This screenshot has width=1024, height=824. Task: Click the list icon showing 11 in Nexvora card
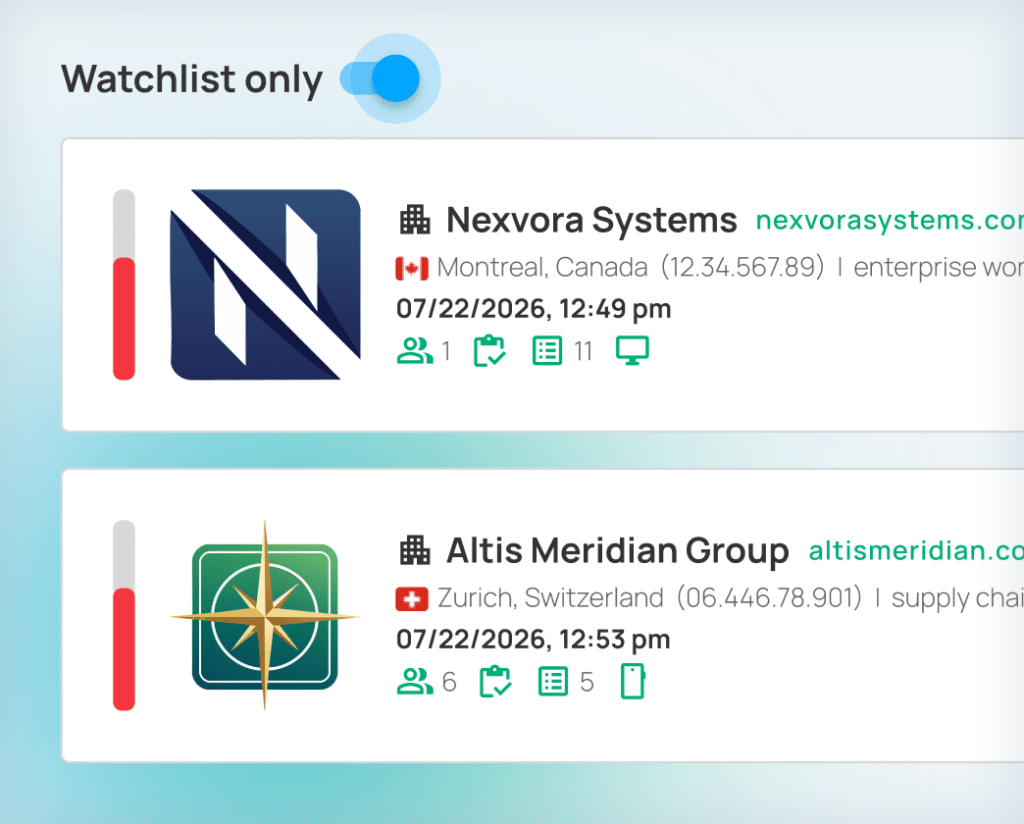coord(547,351)
